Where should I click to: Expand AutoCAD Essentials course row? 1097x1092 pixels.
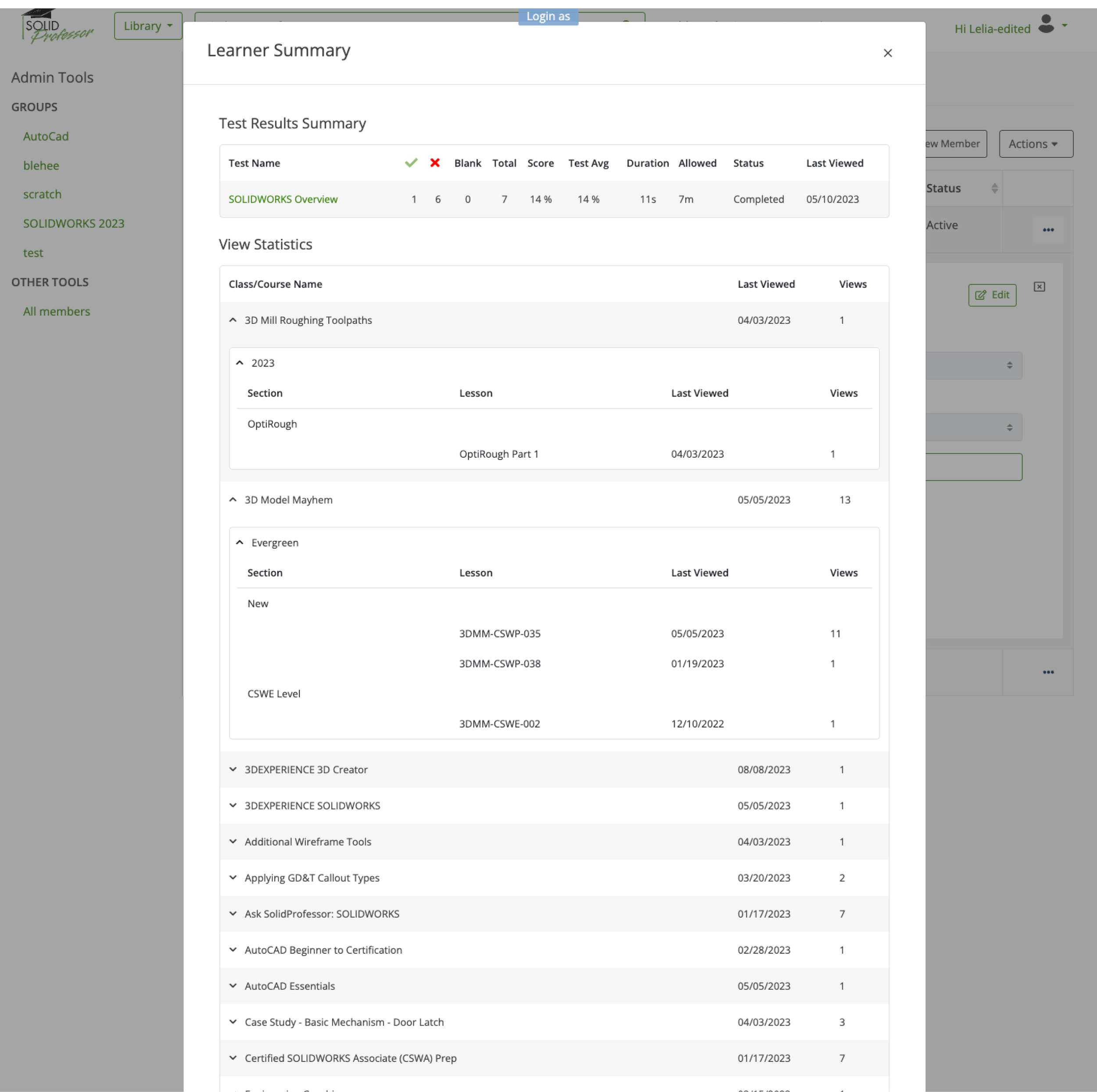click(x=233, y=986)
